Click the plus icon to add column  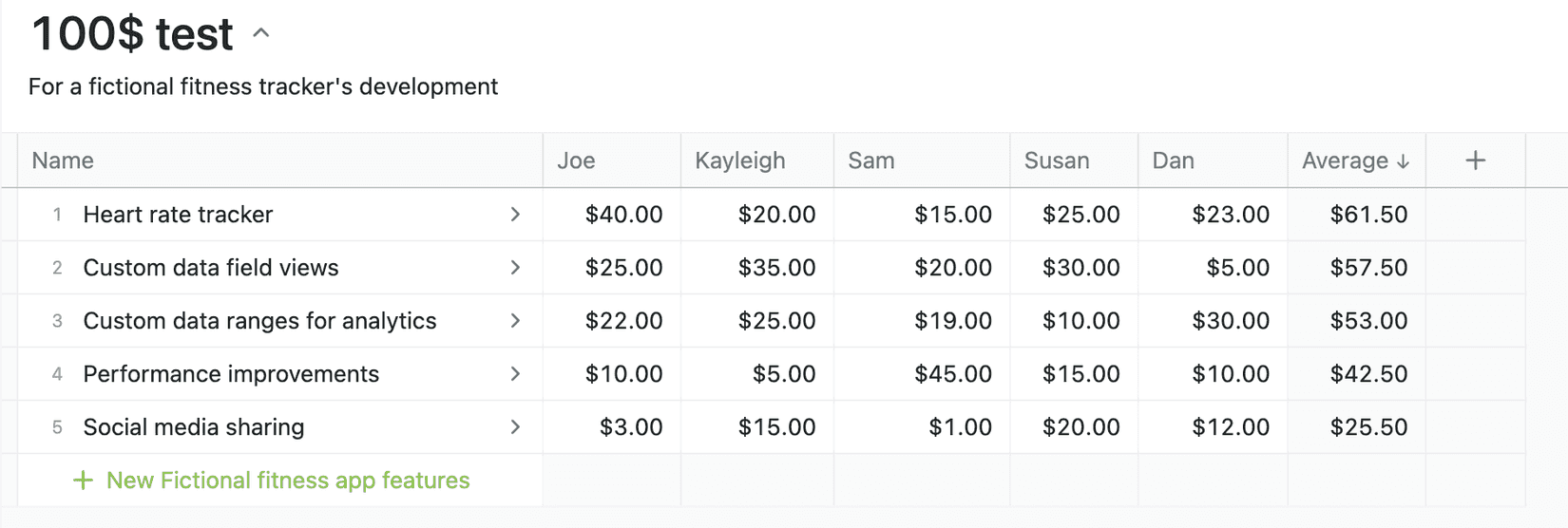(1475, 160)
